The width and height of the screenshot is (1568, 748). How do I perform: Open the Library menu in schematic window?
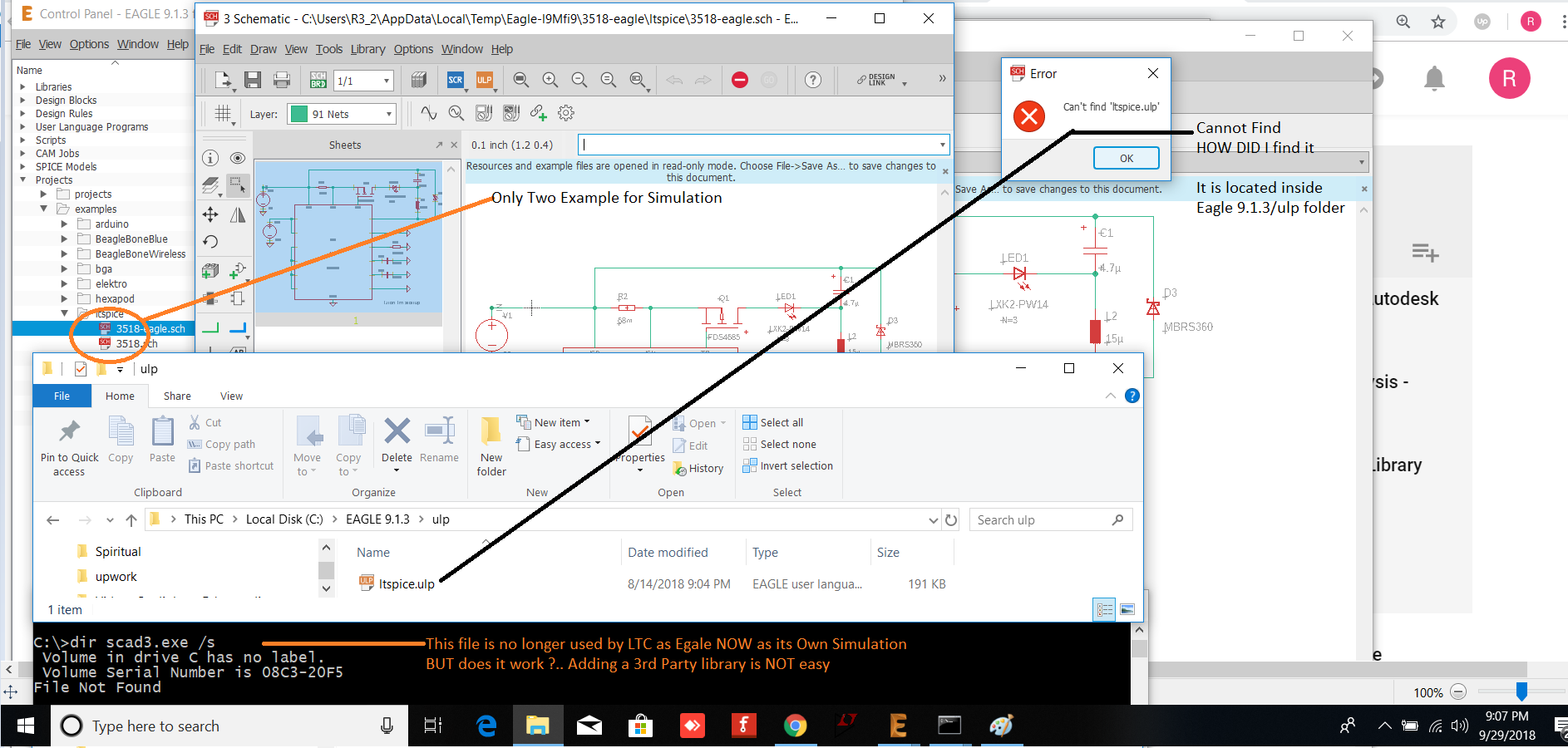coord(367,49)
